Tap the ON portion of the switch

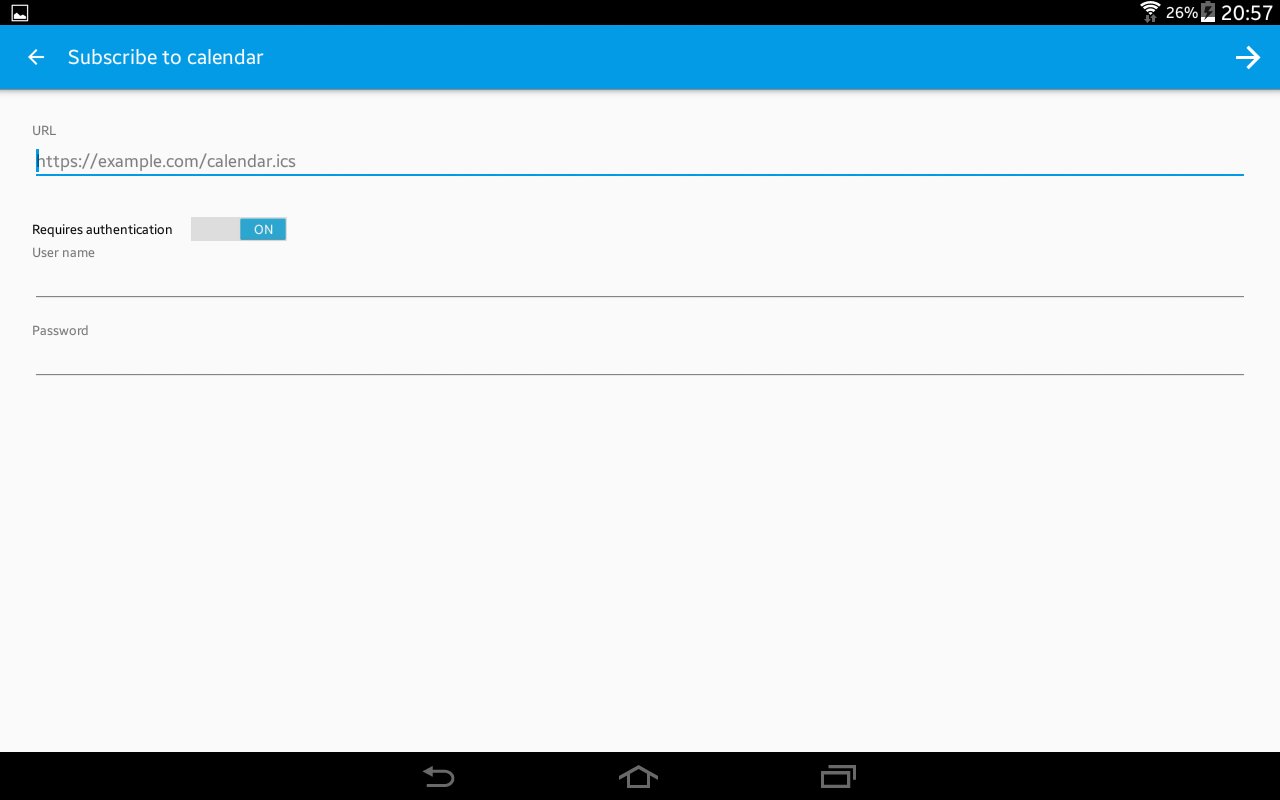pyautogui.click(x=263, y=229)
